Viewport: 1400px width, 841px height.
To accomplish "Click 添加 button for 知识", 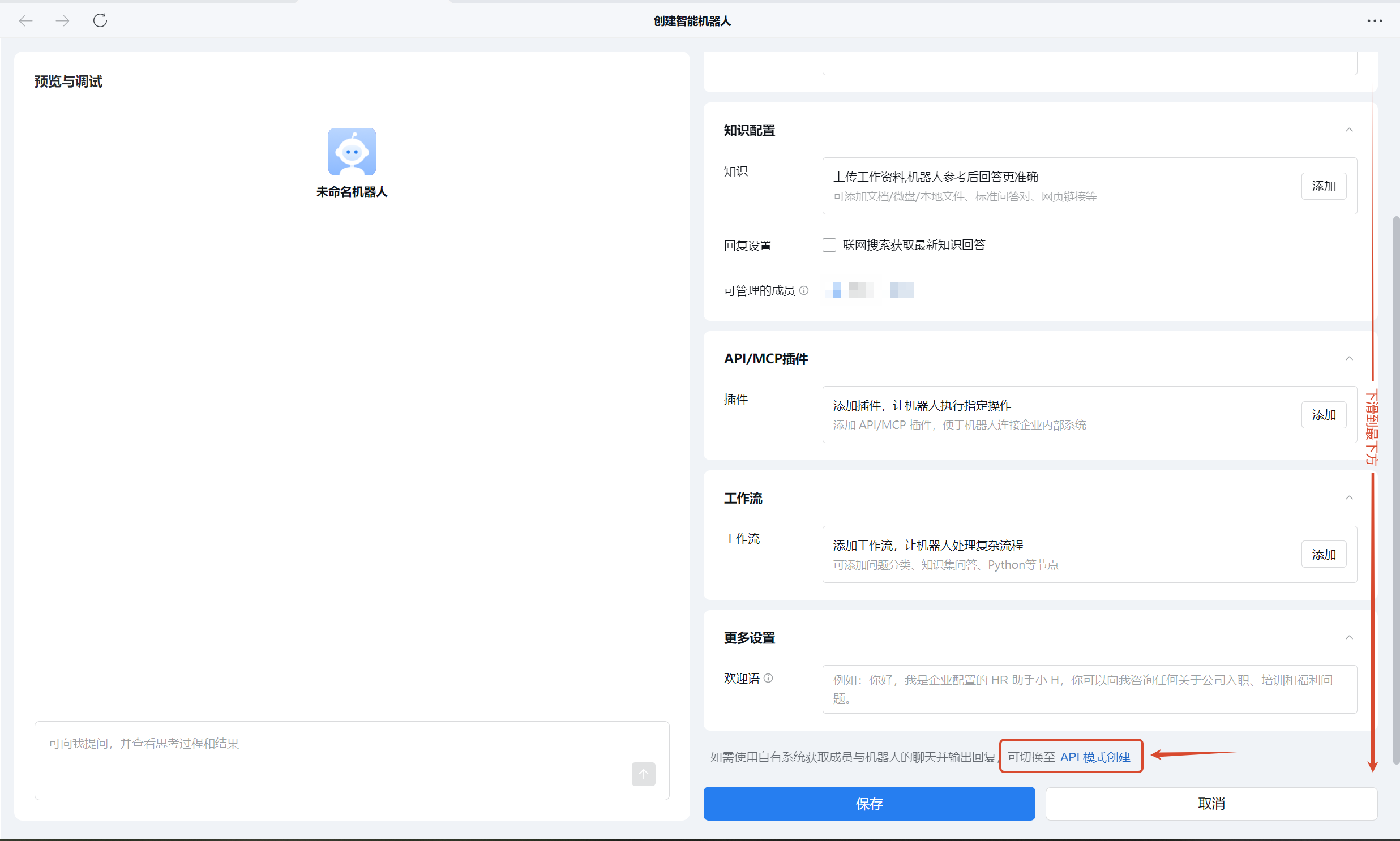I will (1324, 186).
